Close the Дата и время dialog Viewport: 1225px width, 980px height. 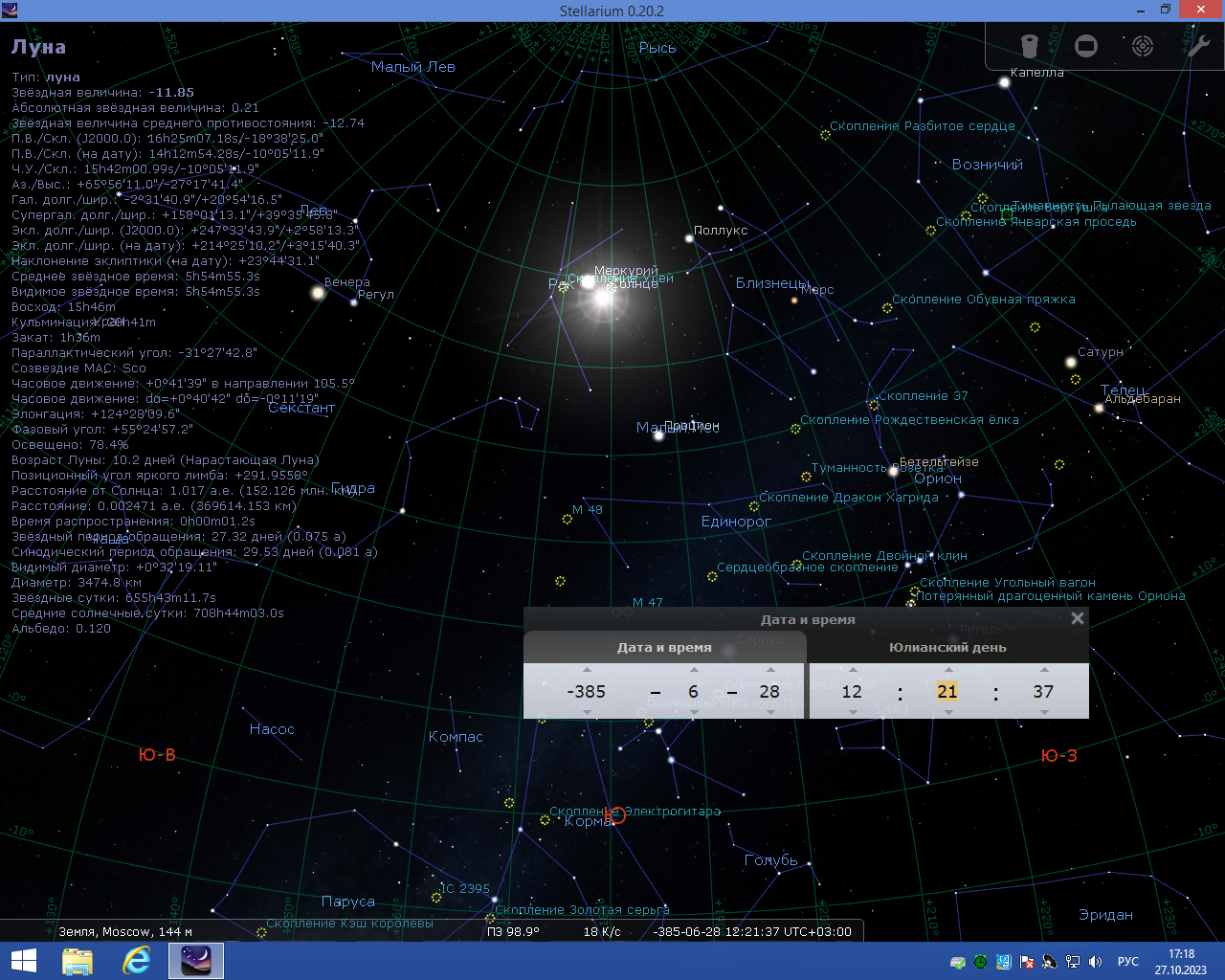coord(1078,618)
